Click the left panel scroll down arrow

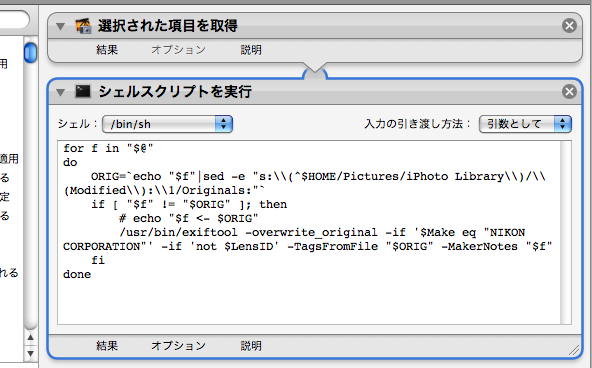[31, 354]
